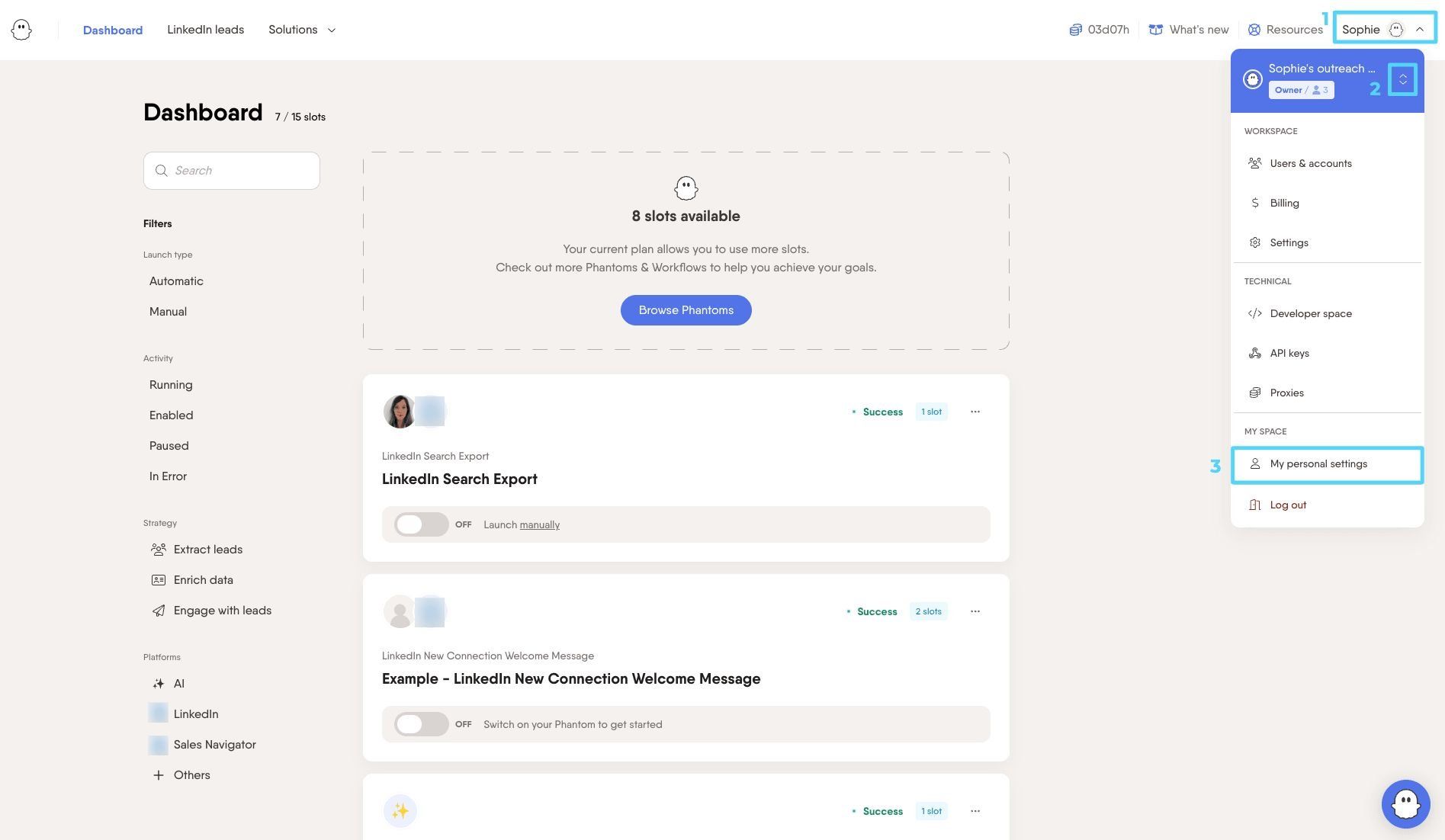
Task: Open the Proxies menu entry
Action: (1327, 393)
